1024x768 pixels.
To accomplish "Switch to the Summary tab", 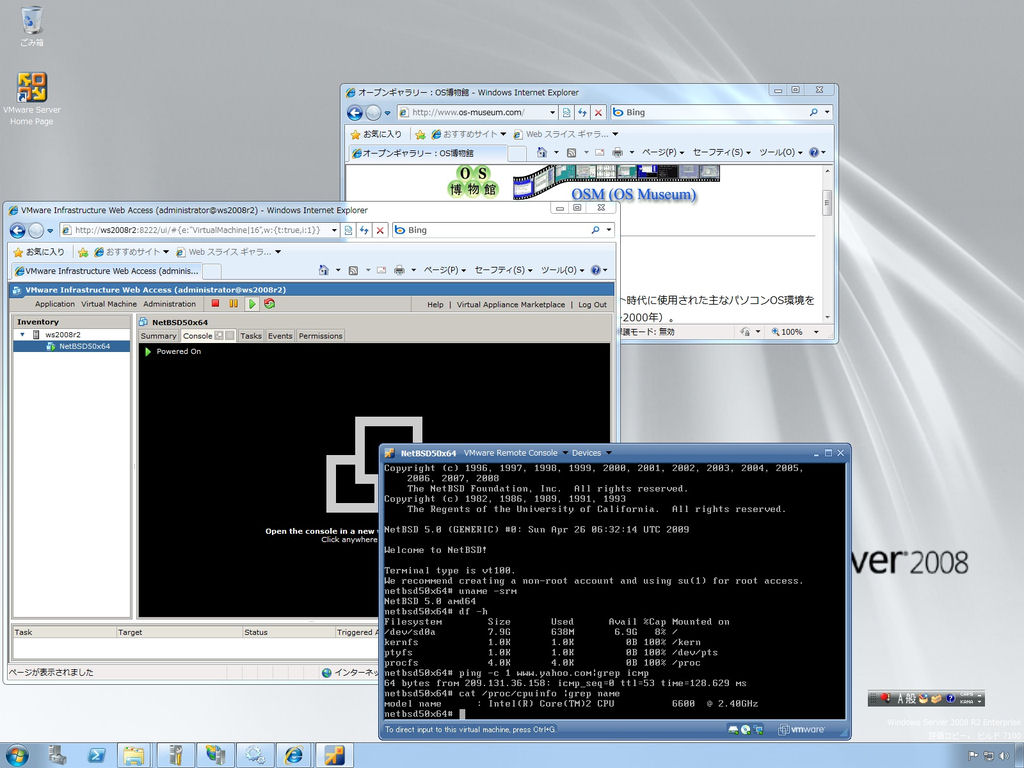I will tap(158, 336).
